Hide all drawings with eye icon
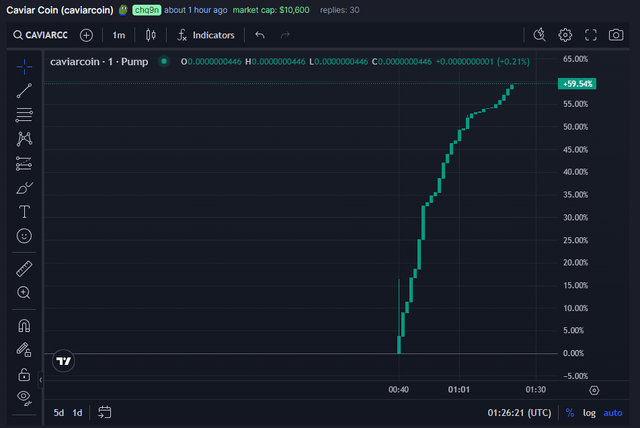Screen dimensions: 640x428 24,397
